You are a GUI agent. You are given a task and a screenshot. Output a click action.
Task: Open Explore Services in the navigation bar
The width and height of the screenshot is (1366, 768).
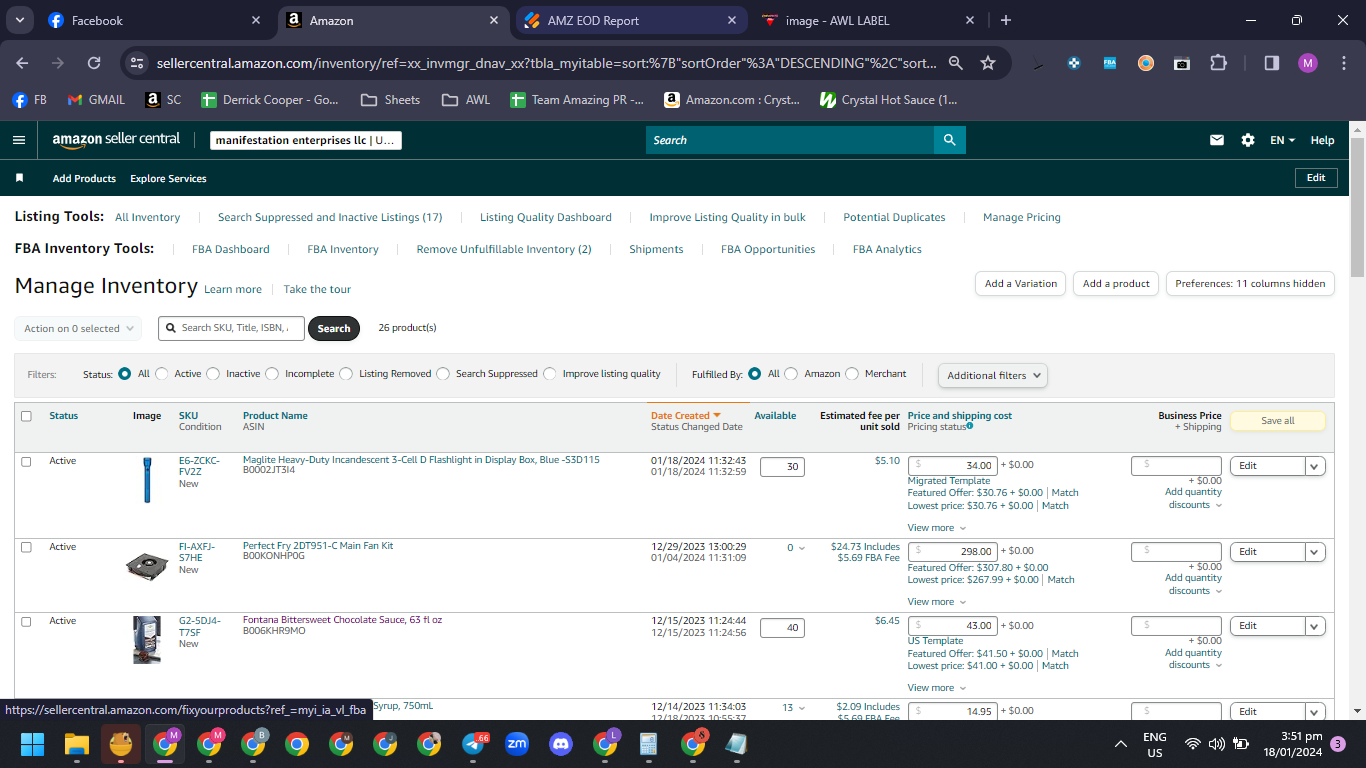[x=168, y=178]
